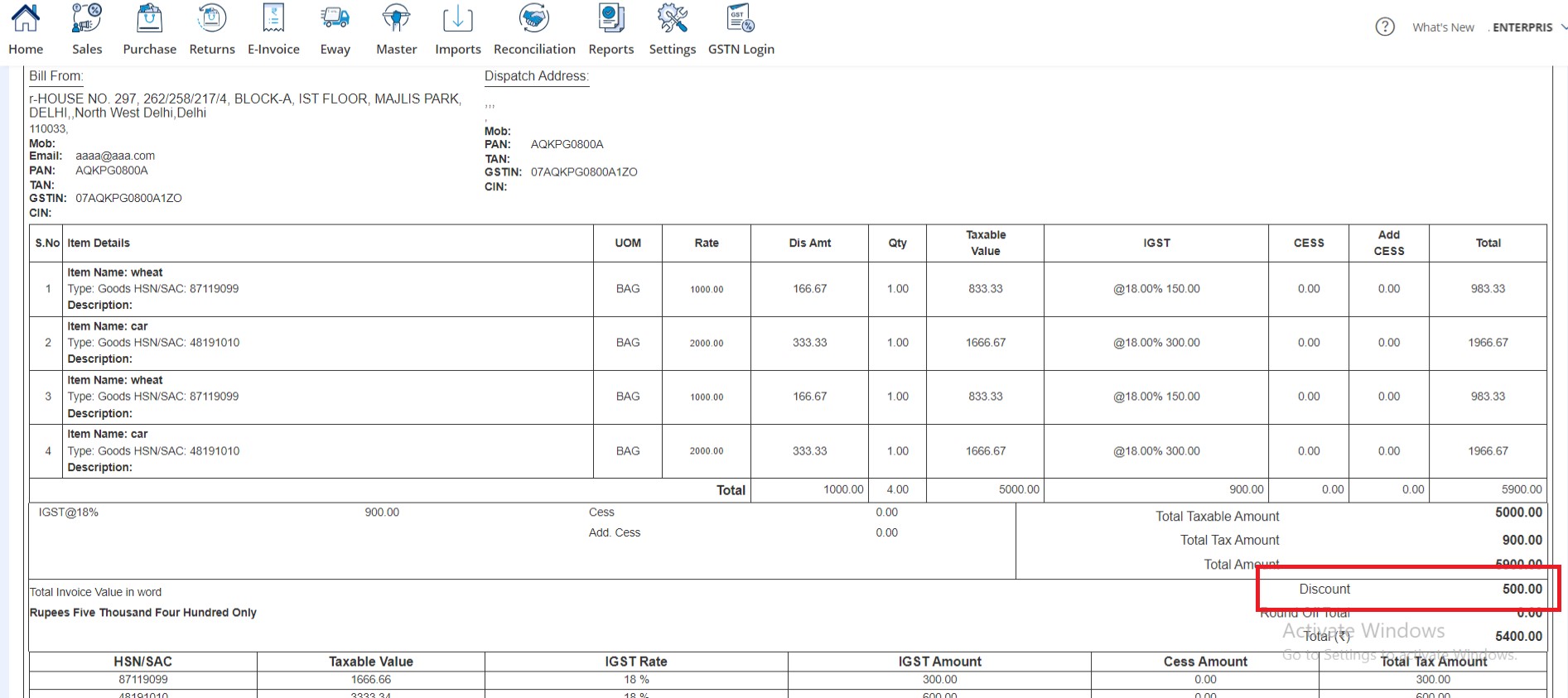Click the HSN code 87119099 summary row
Viewport: 1568px width, 698px height.
(142, 679)
